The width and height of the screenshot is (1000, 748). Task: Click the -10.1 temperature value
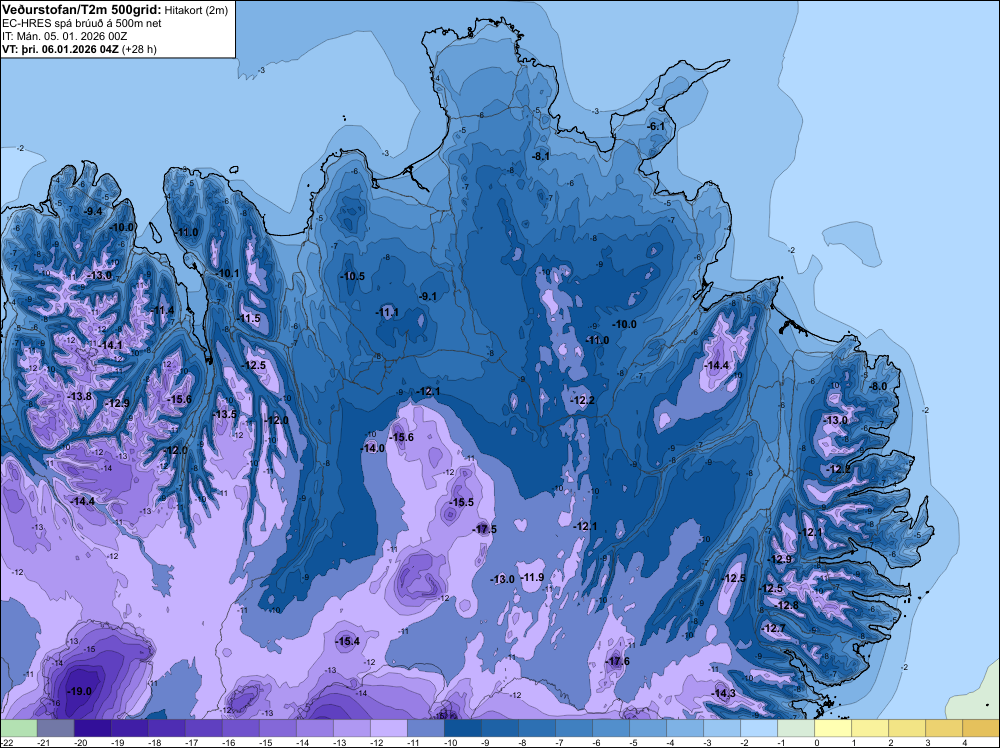click(228, 274)
